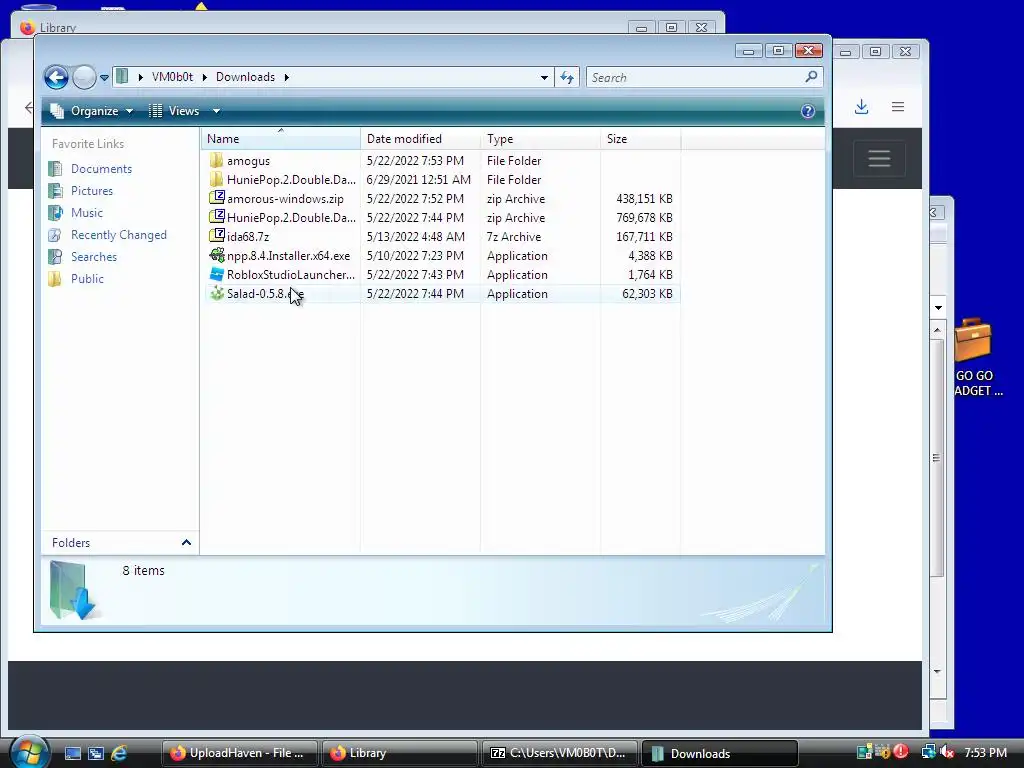The width and height of the screenshot is (1024, 768).
Task: Switch to 7-Zip C:\Users taskbar button
Action: (x=559, y=753)
